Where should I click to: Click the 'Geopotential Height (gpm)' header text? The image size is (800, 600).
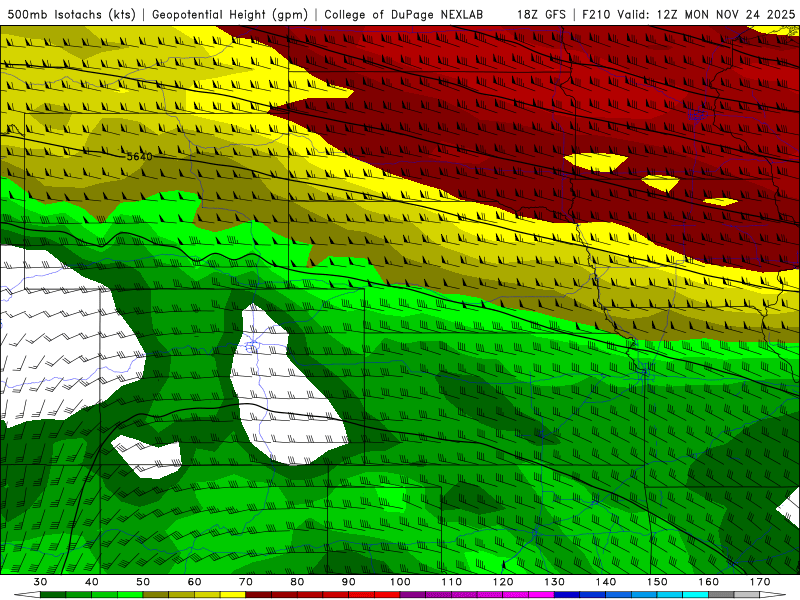click(230, 14)
